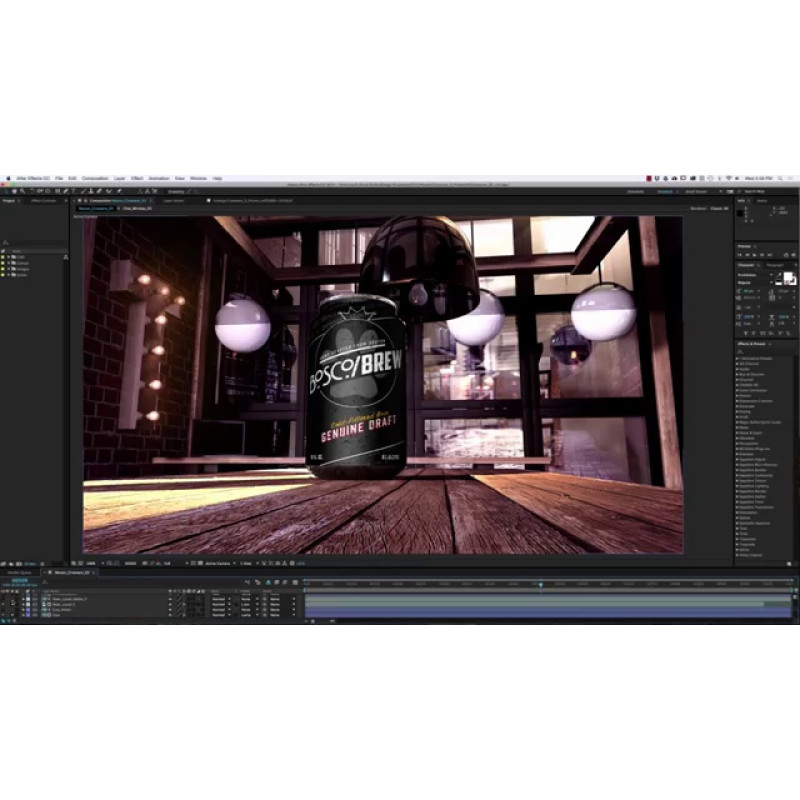Viewport: 800px width, 800px height.
Task: Toggle visibility of the first timeline layer
Action: [4, 598]
